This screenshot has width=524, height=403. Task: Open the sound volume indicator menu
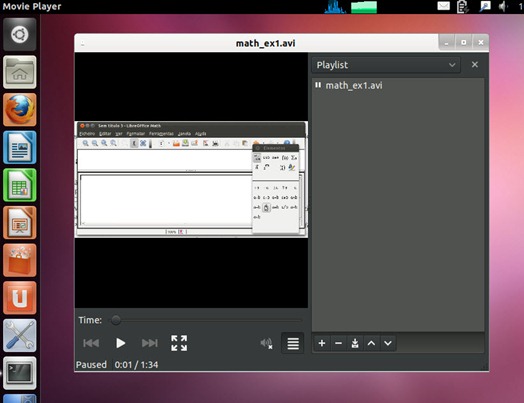tap(503, 6)
